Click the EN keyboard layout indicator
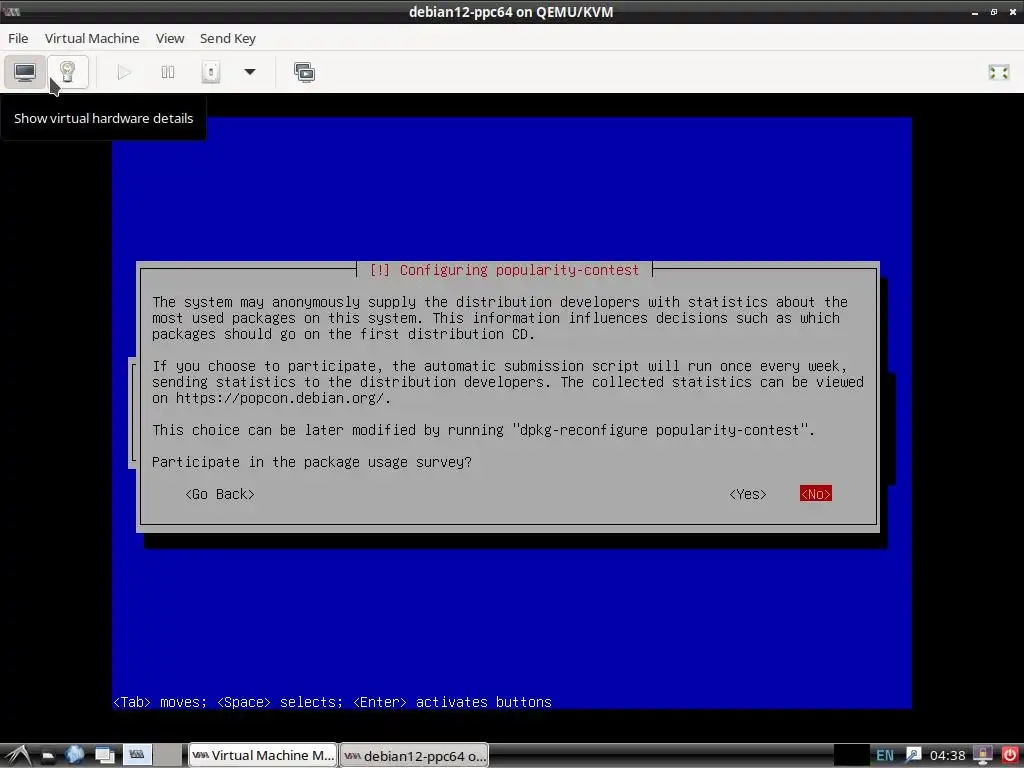Viewport: 1024px width, 768px height. [885, 756]
